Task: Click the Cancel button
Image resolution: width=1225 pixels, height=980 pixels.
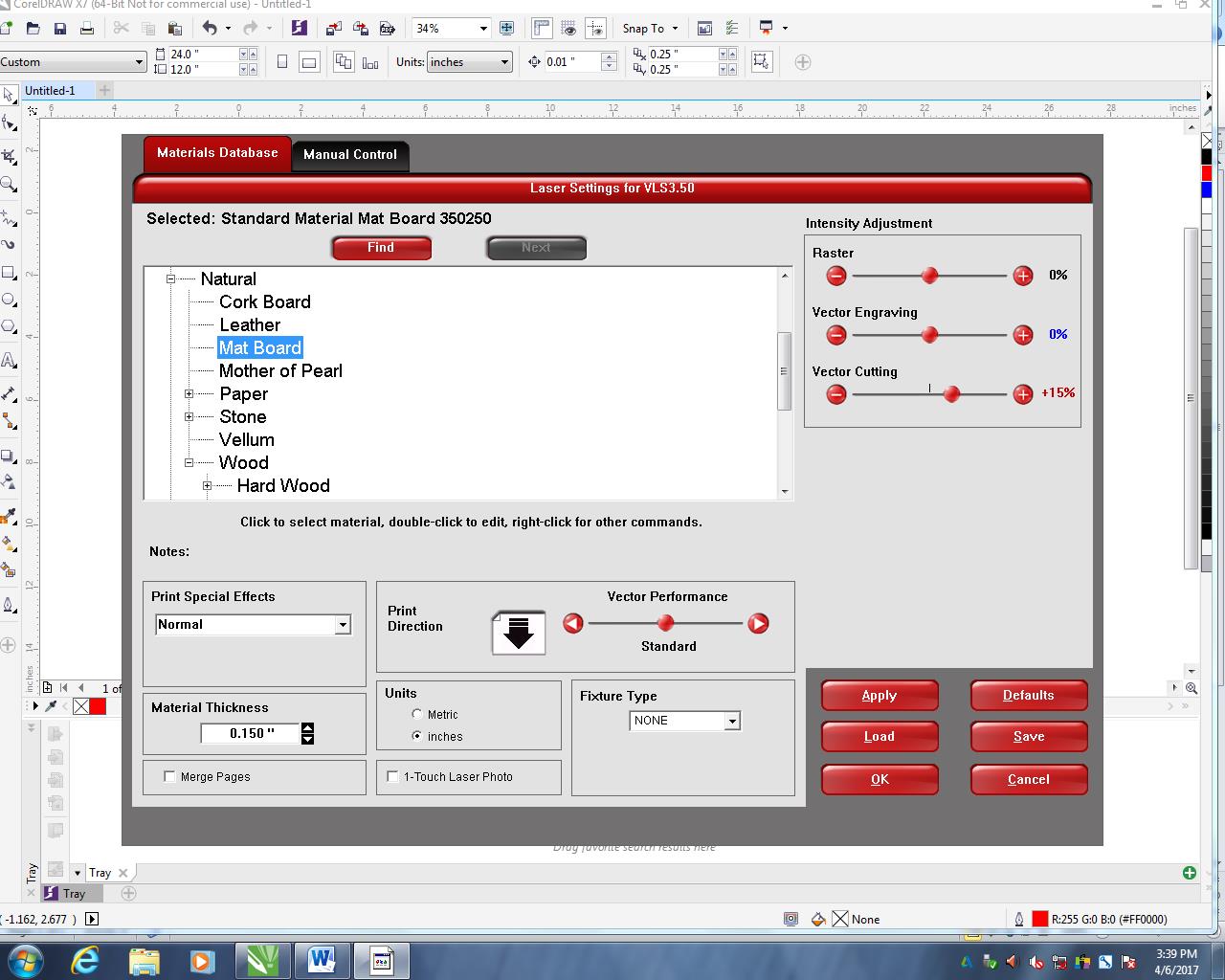Action: (x=1029, y=780)
